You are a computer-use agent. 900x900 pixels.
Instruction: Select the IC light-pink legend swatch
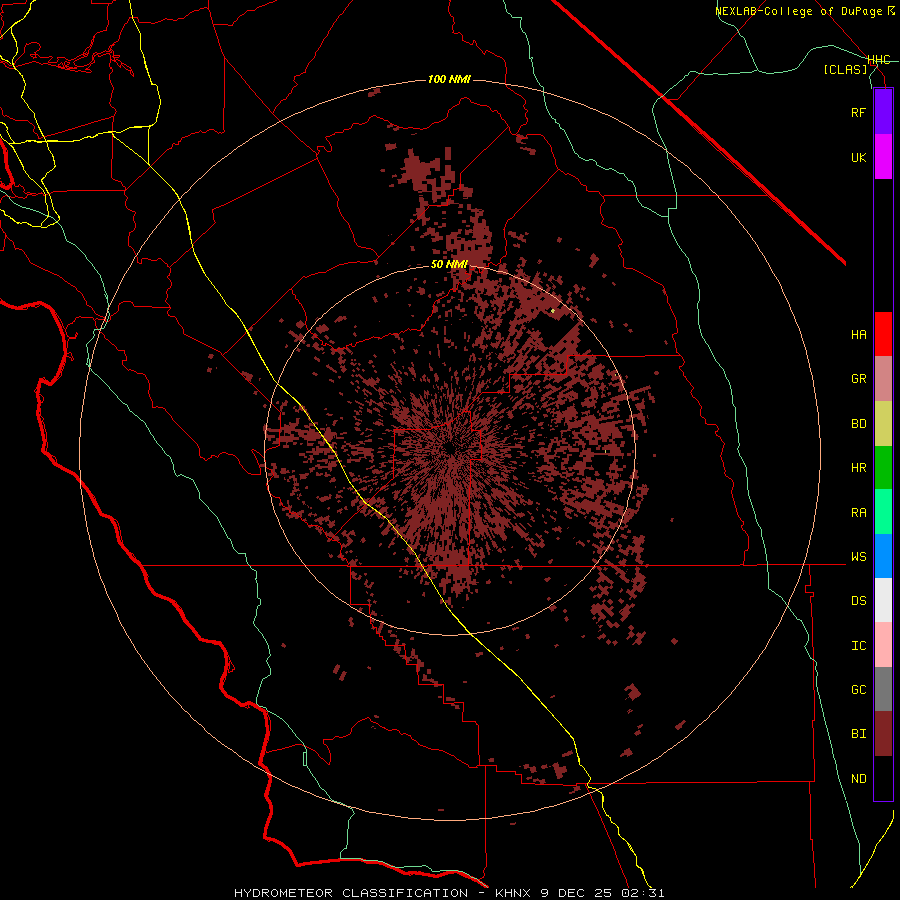tap(883, 645)
